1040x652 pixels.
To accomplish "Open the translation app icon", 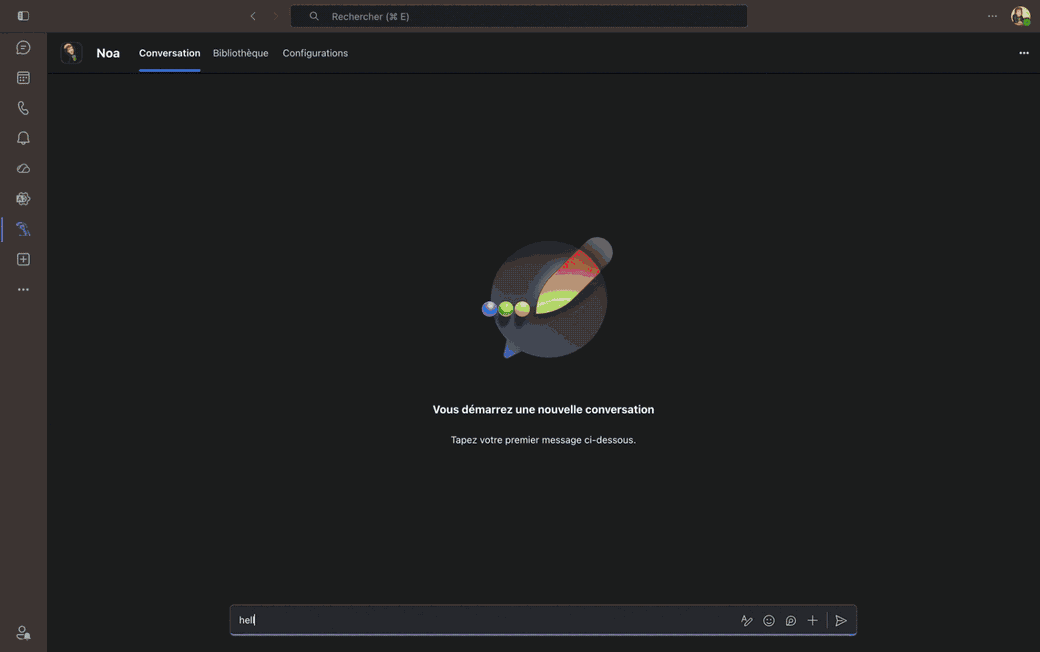I will pos(23,199).
